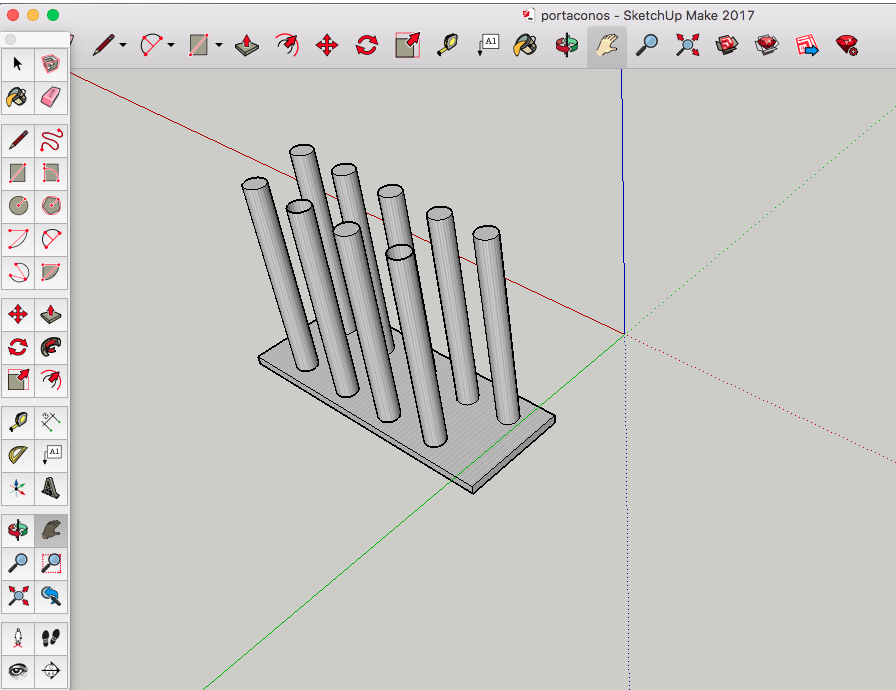This screenshot has height=690, width=896.
Task: Select Paint Bucket in the top toolbar
Action: tap(525, 45)
